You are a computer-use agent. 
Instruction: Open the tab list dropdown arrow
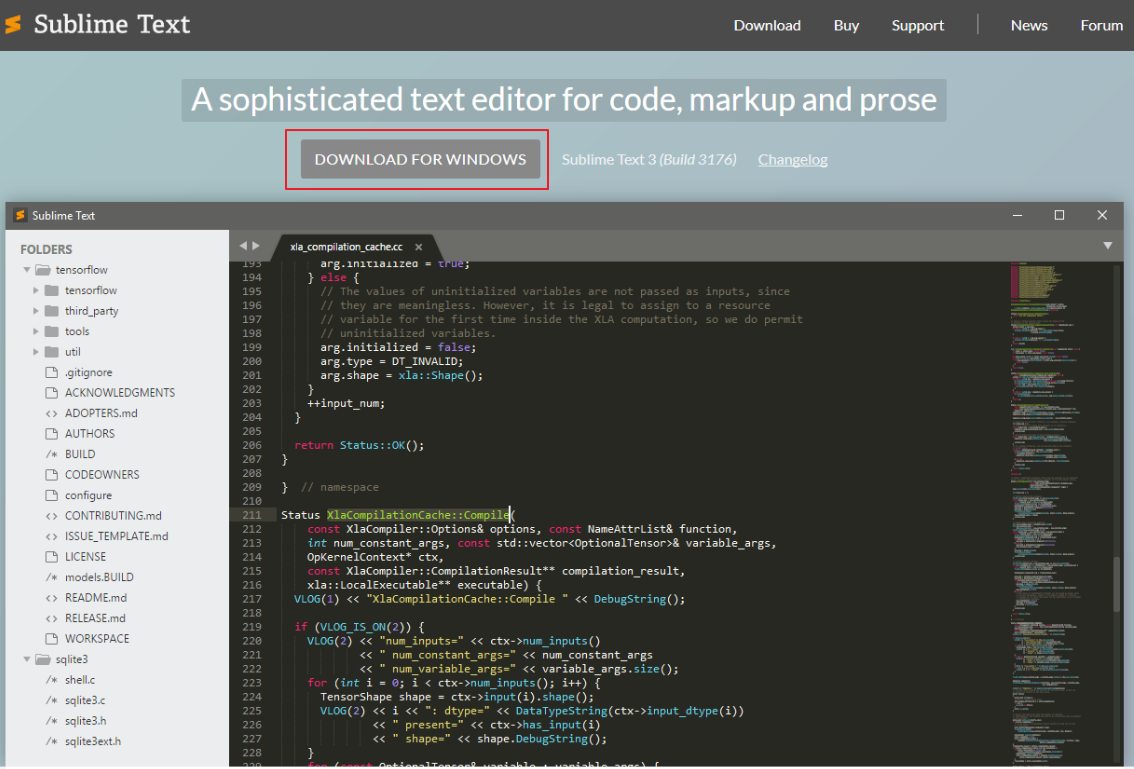1107,246
